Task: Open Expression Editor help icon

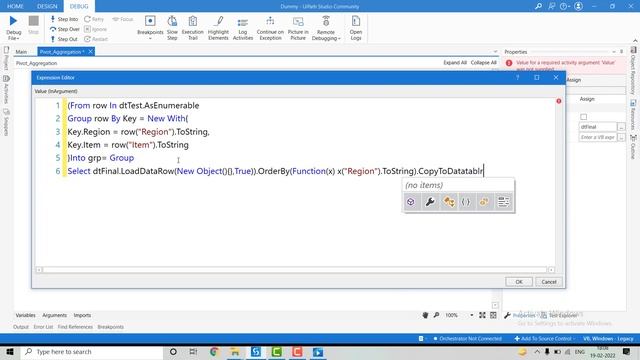Action: click(x=518, y=78)
